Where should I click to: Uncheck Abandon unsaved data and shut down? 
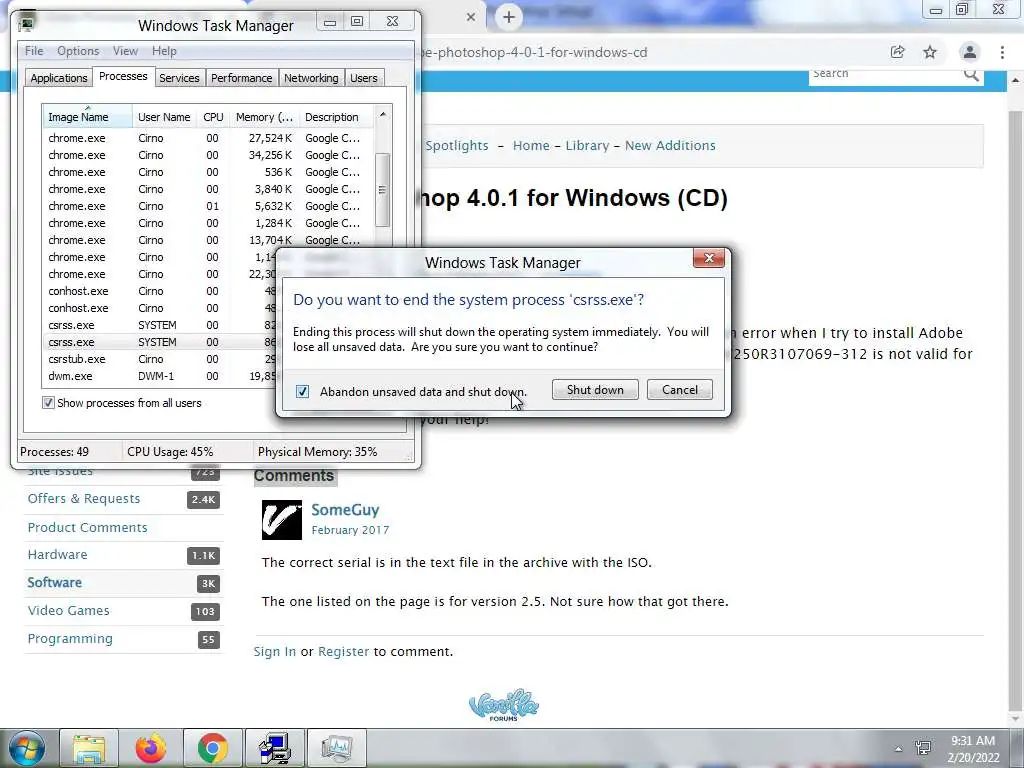coord(302,391)
